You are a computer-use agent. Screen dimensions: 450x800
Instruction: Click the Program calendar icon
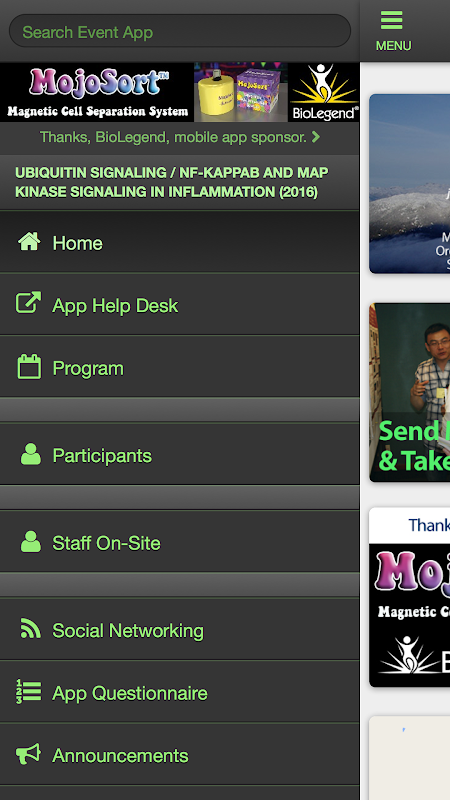pos(29,366)
